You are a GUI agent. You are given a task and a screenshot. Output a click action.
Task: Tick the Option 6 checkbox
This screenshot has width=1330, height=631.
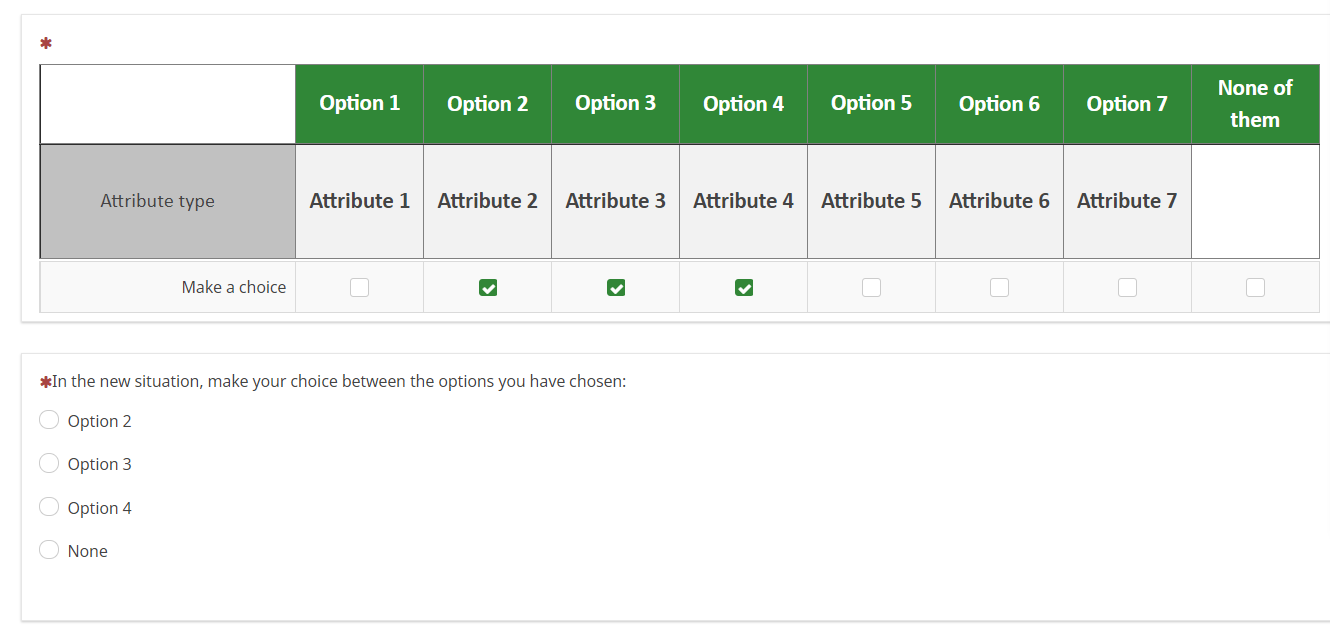point(1000,288)
